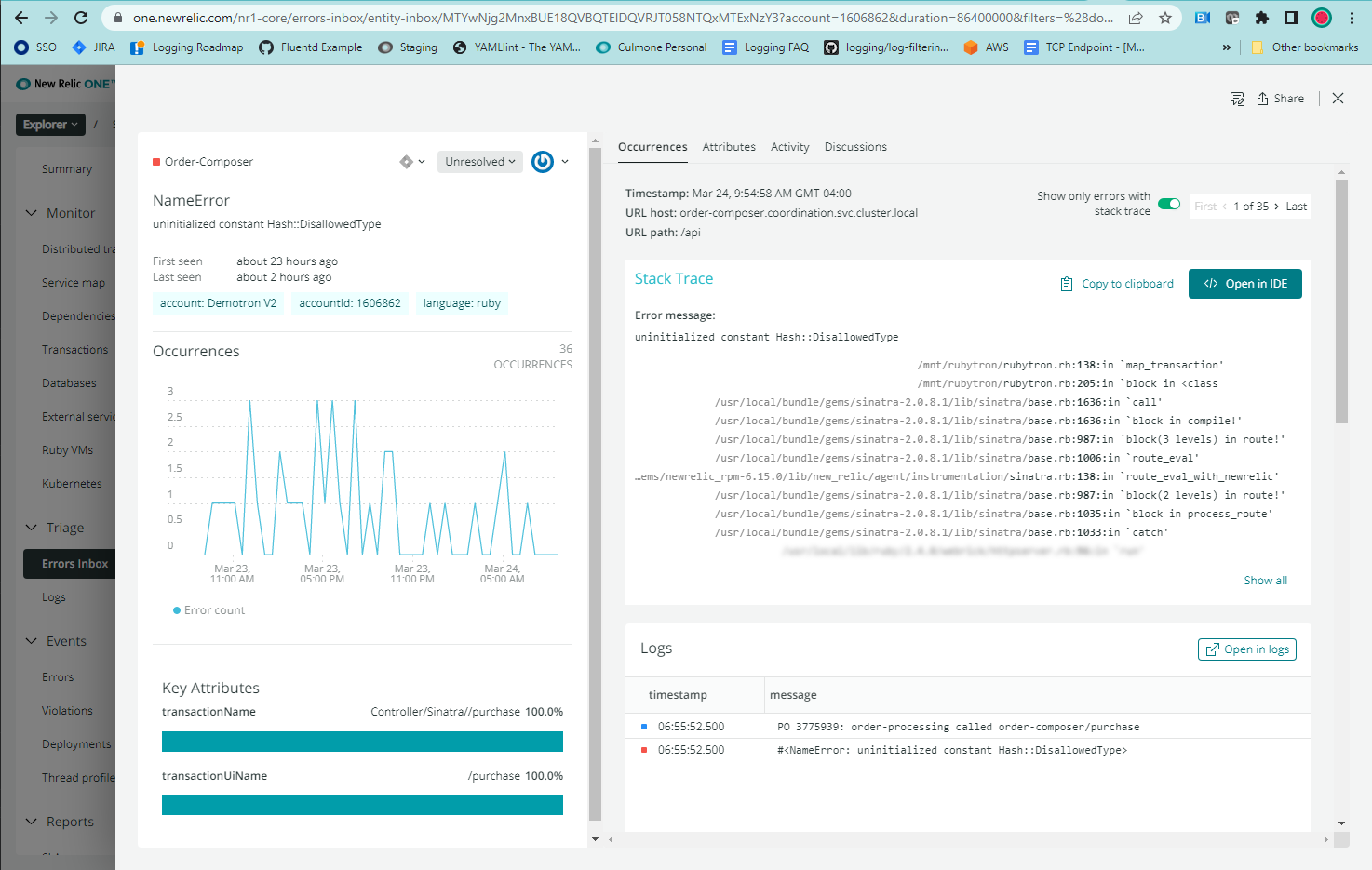1372x870 pixels.
Task: Click the transactionName 100% teal bar
Action: tap(362, 741)
